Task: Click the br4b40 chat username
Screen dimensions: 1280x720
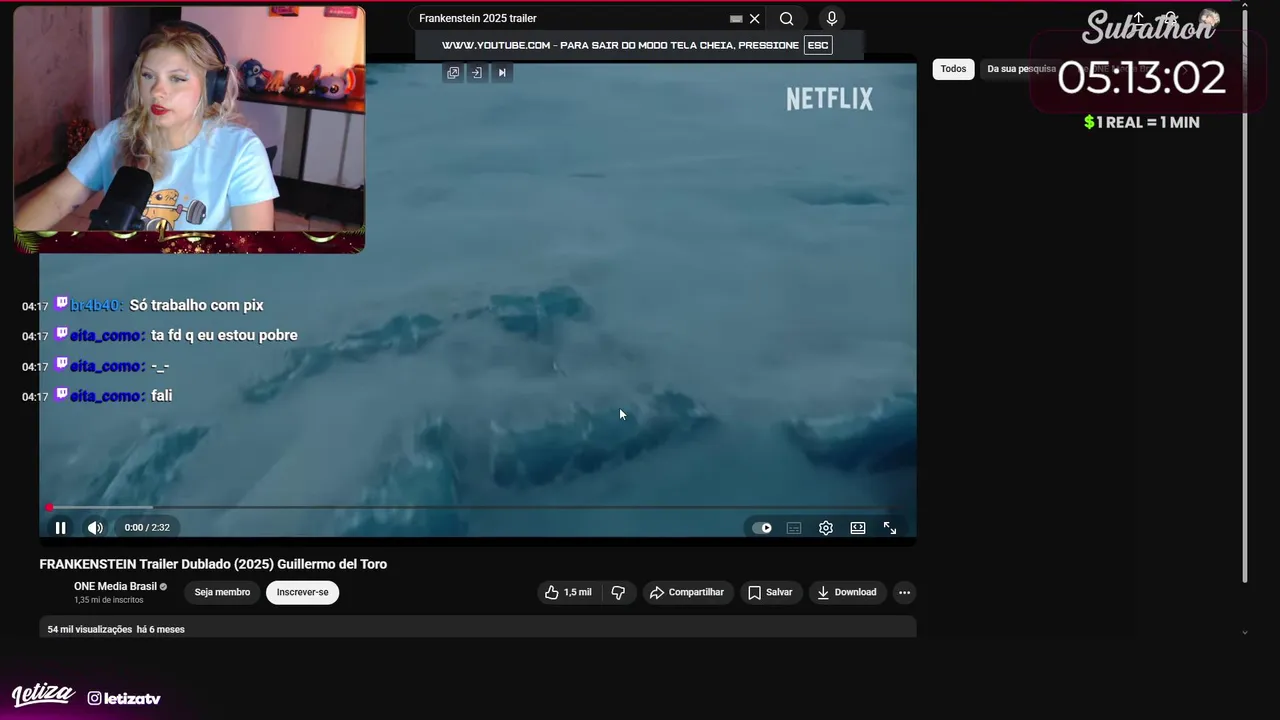Action: 96,305
